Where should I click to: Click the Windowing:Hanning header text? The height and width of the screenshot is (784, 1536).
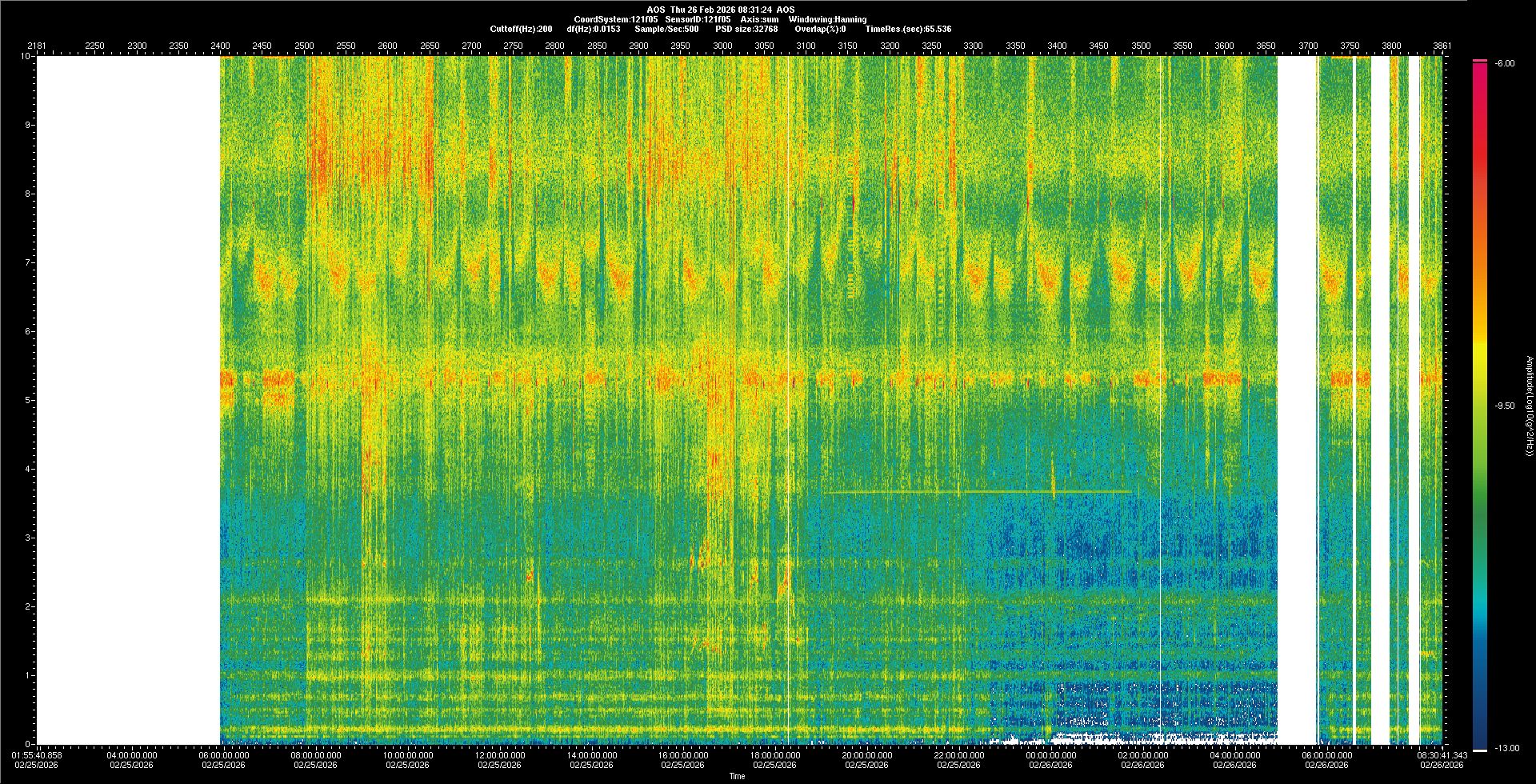click(827, 19)
